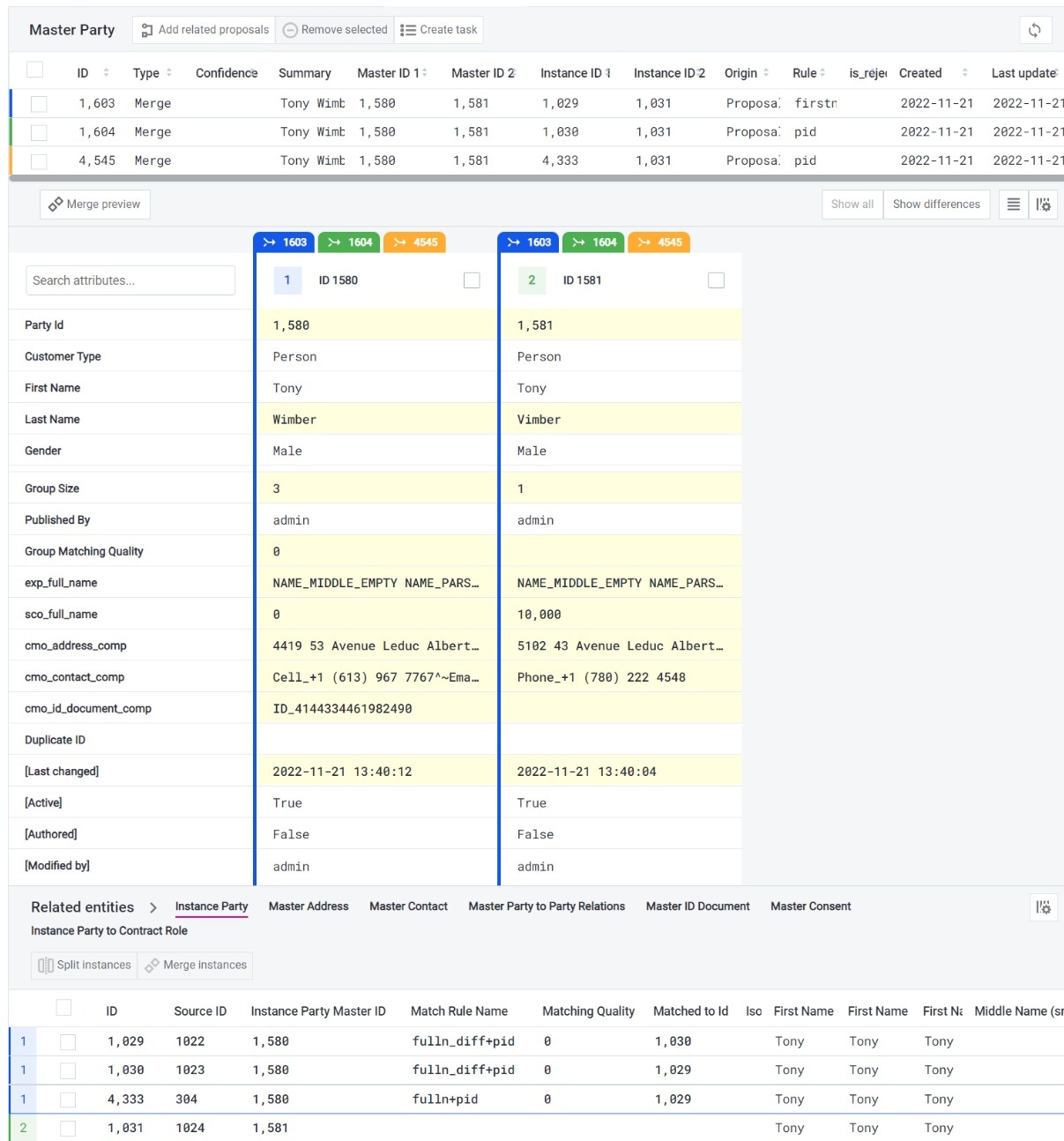Select the Merge instances icon
The width and height of the screenshot is (1064, 1141).
coord(153,965)
